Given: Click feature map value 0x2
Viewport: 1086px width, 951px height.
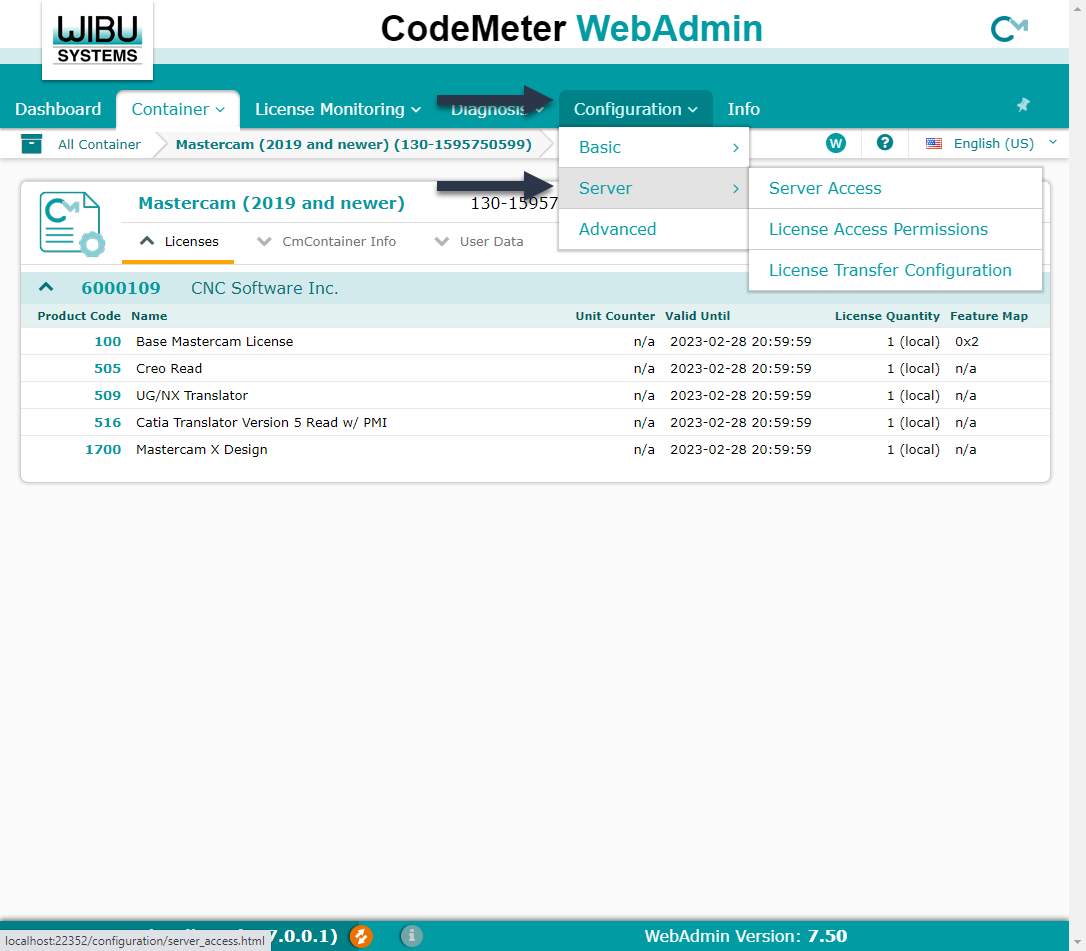Looking at the screenshot, I should 967,341.
